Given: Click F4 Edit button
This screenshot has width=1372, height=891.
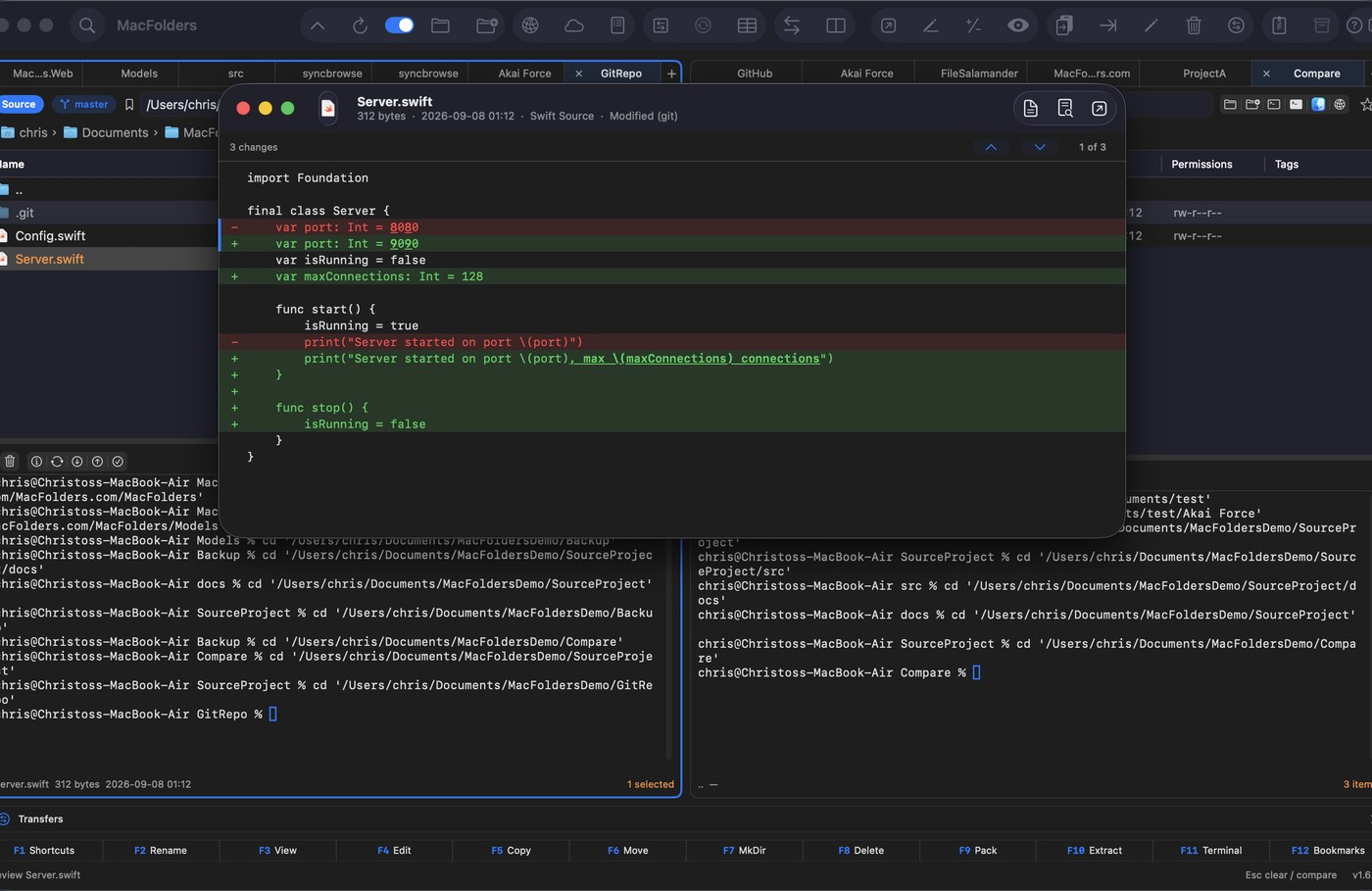Looking at the screenshot, I should pos(394,851).
